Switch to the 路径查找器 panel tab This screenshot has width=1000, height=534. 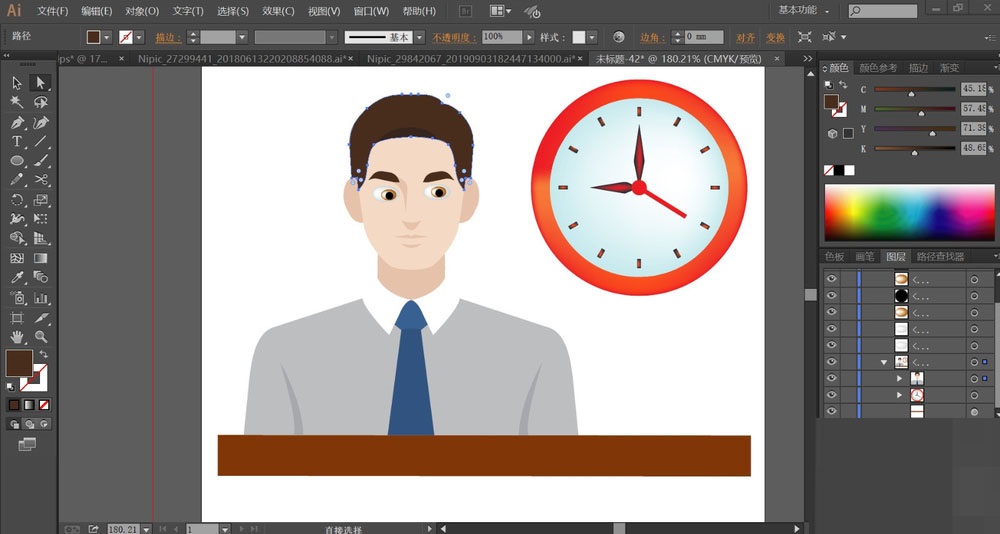pos(940,257)
